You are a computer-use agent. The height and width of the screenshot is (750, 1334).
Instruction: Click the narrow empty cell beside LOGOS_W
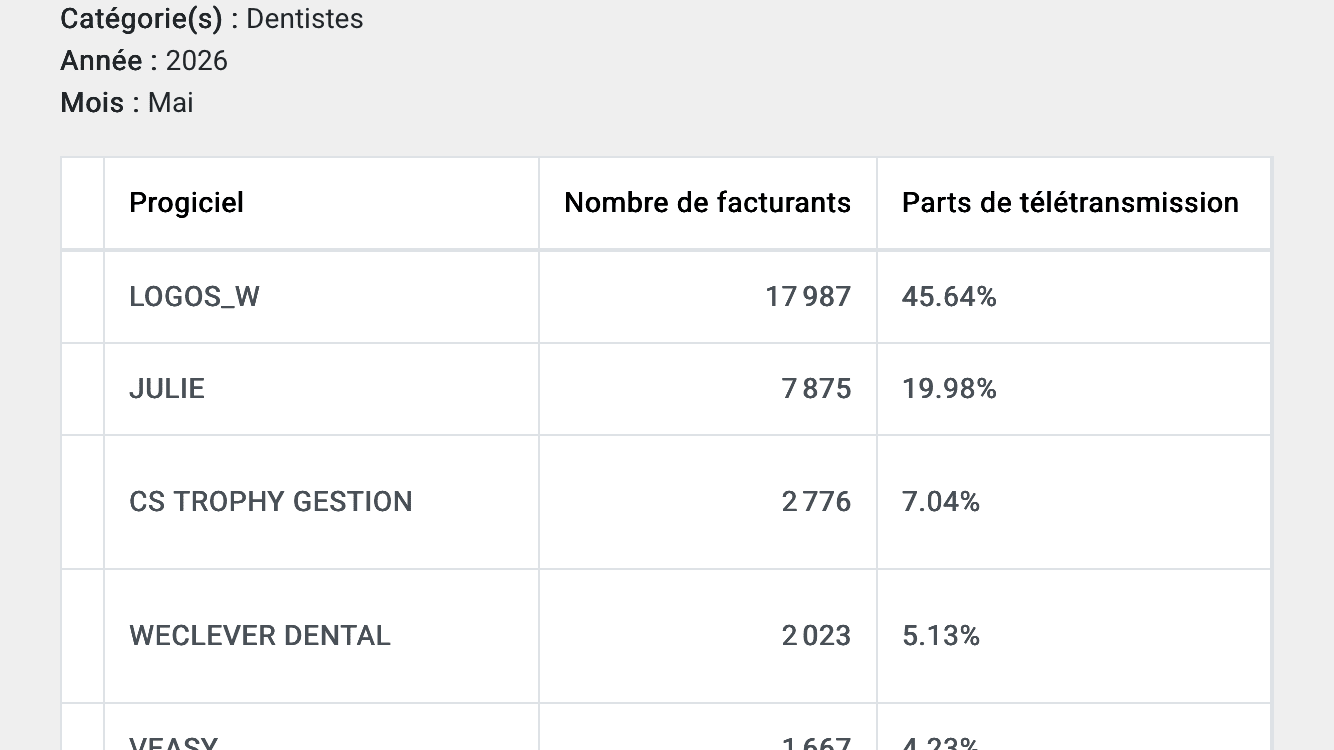tap(83, 297)
